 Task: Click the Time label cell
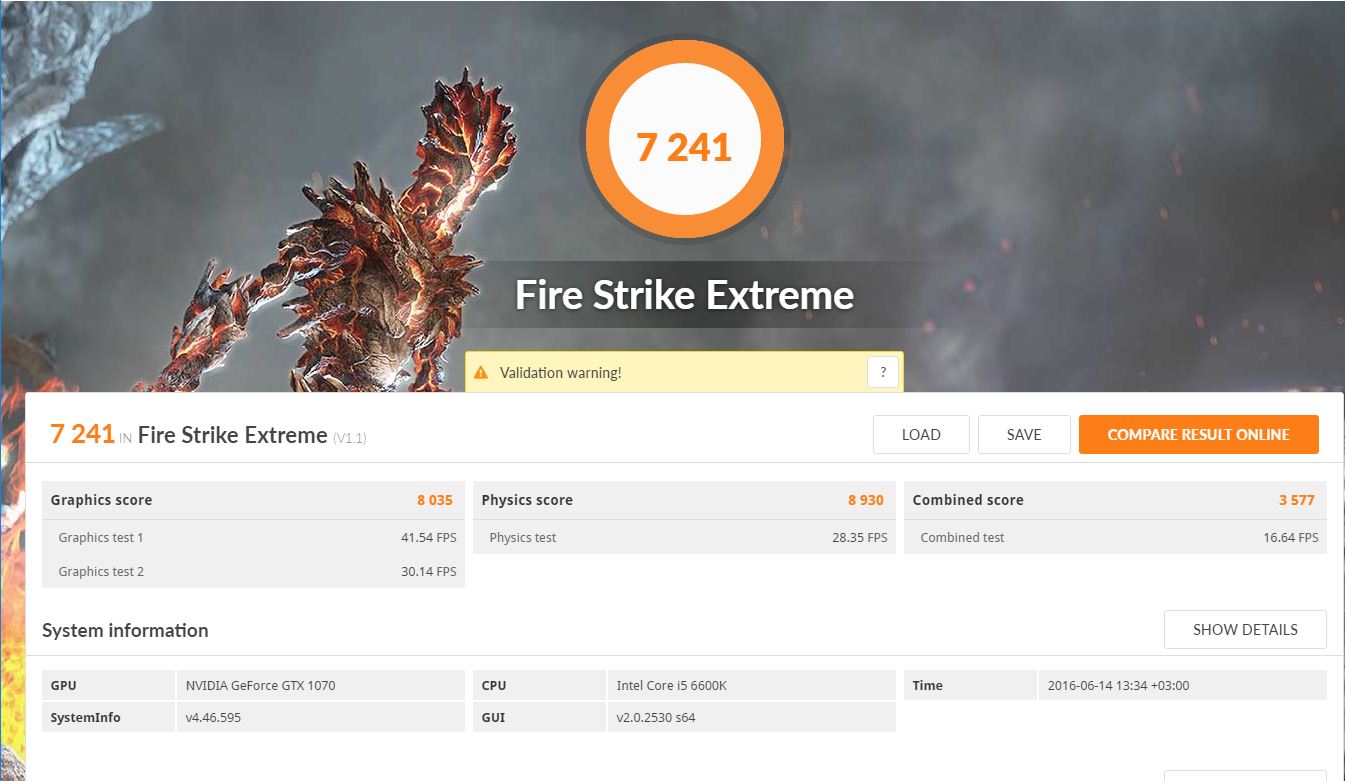971,685
